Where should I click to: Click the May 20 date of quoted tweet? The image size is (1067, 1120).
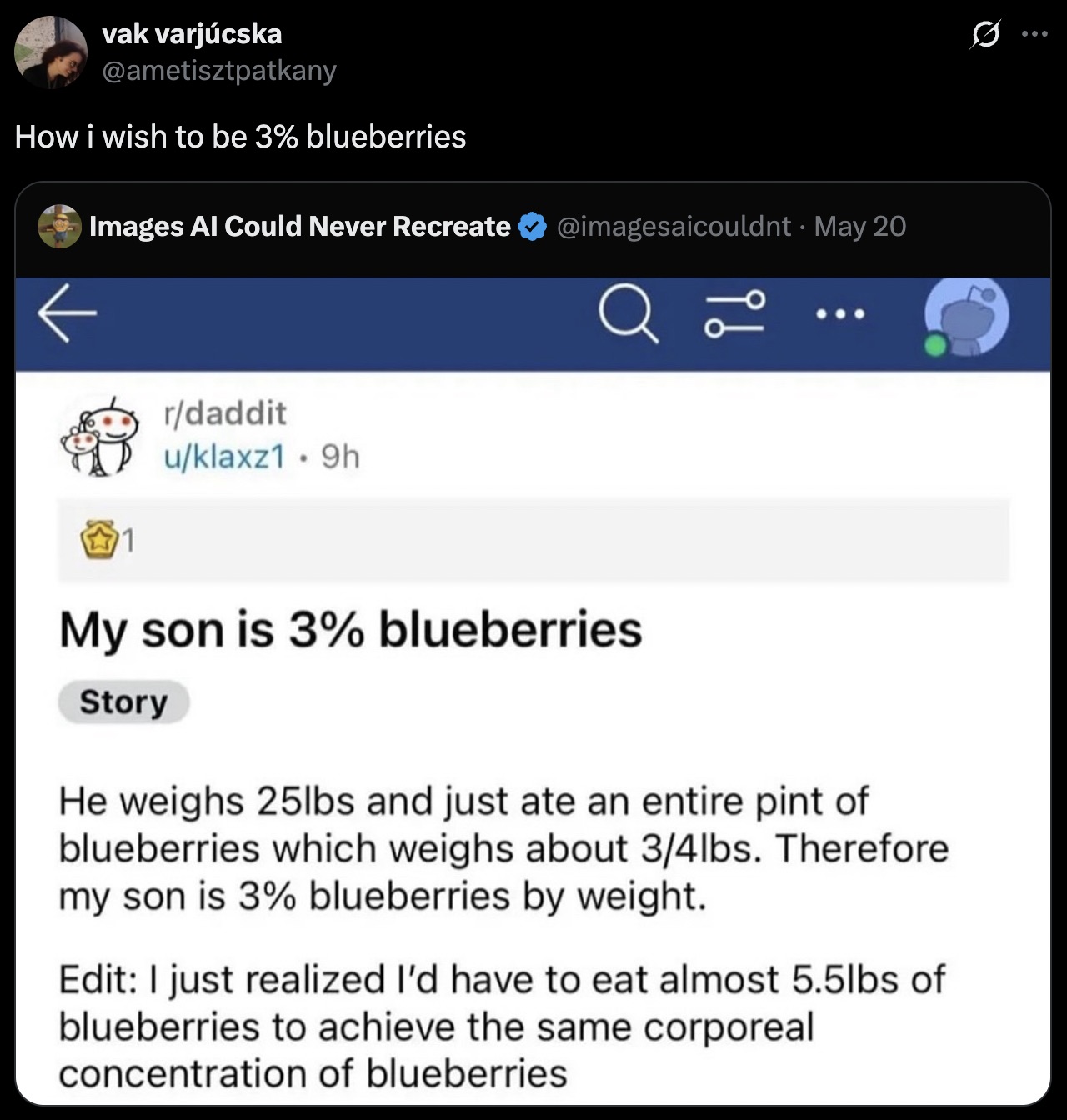[859, 226]
